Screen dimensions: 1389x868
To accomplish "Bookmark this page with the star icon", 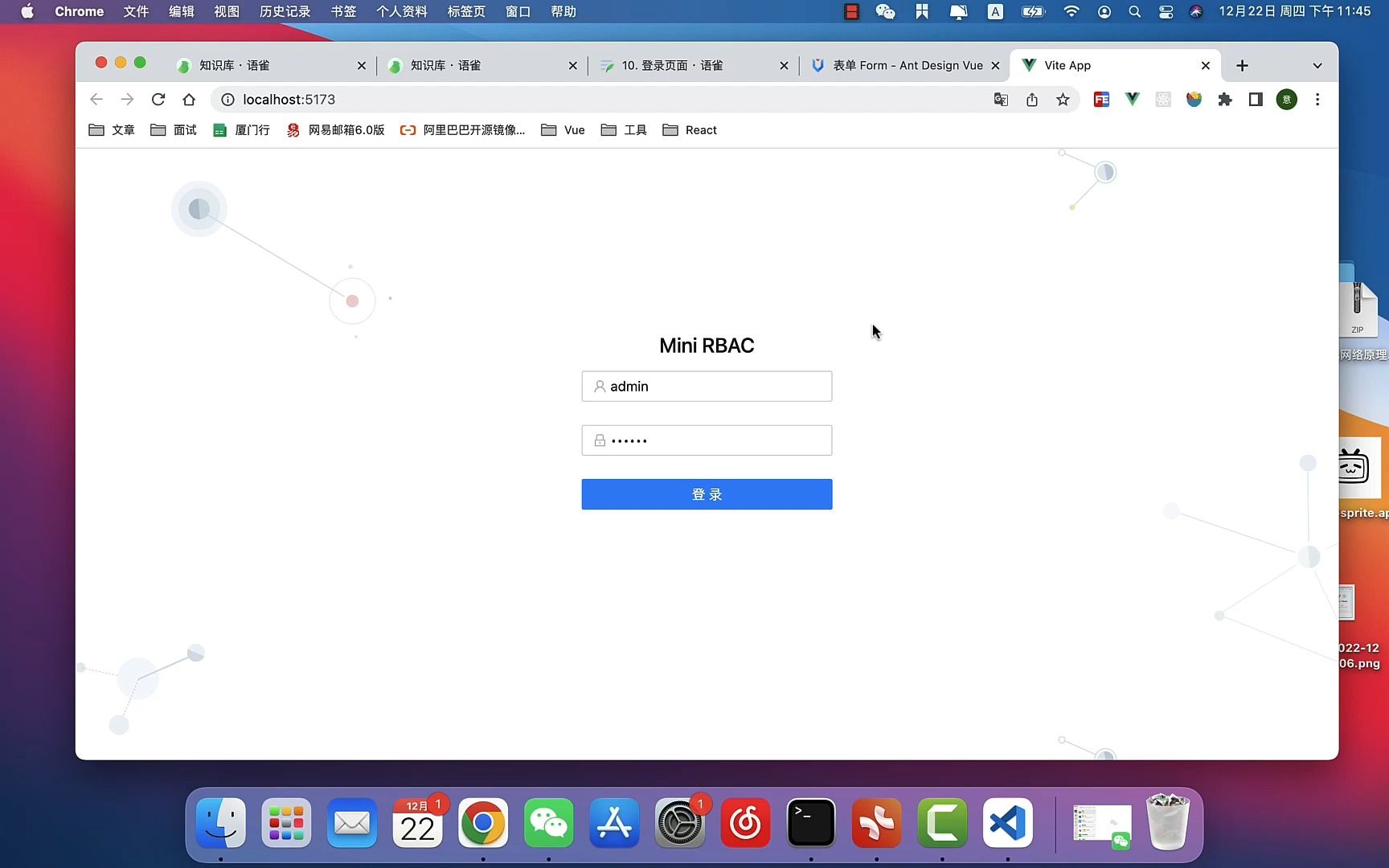I will pos(1063,99).
